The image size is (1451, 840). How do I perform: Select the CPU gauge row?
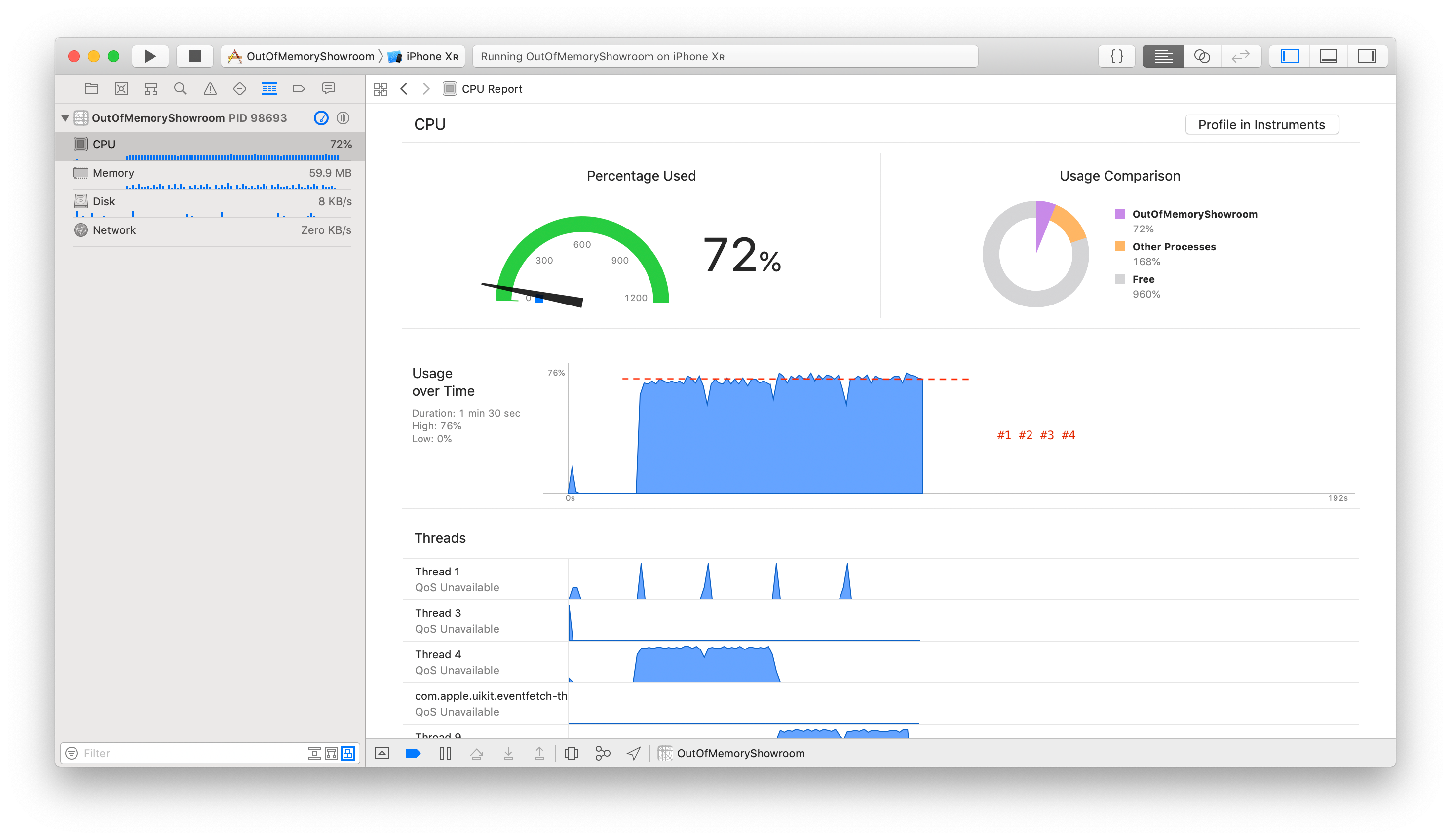pyautogui.click(x=211, y=147)
